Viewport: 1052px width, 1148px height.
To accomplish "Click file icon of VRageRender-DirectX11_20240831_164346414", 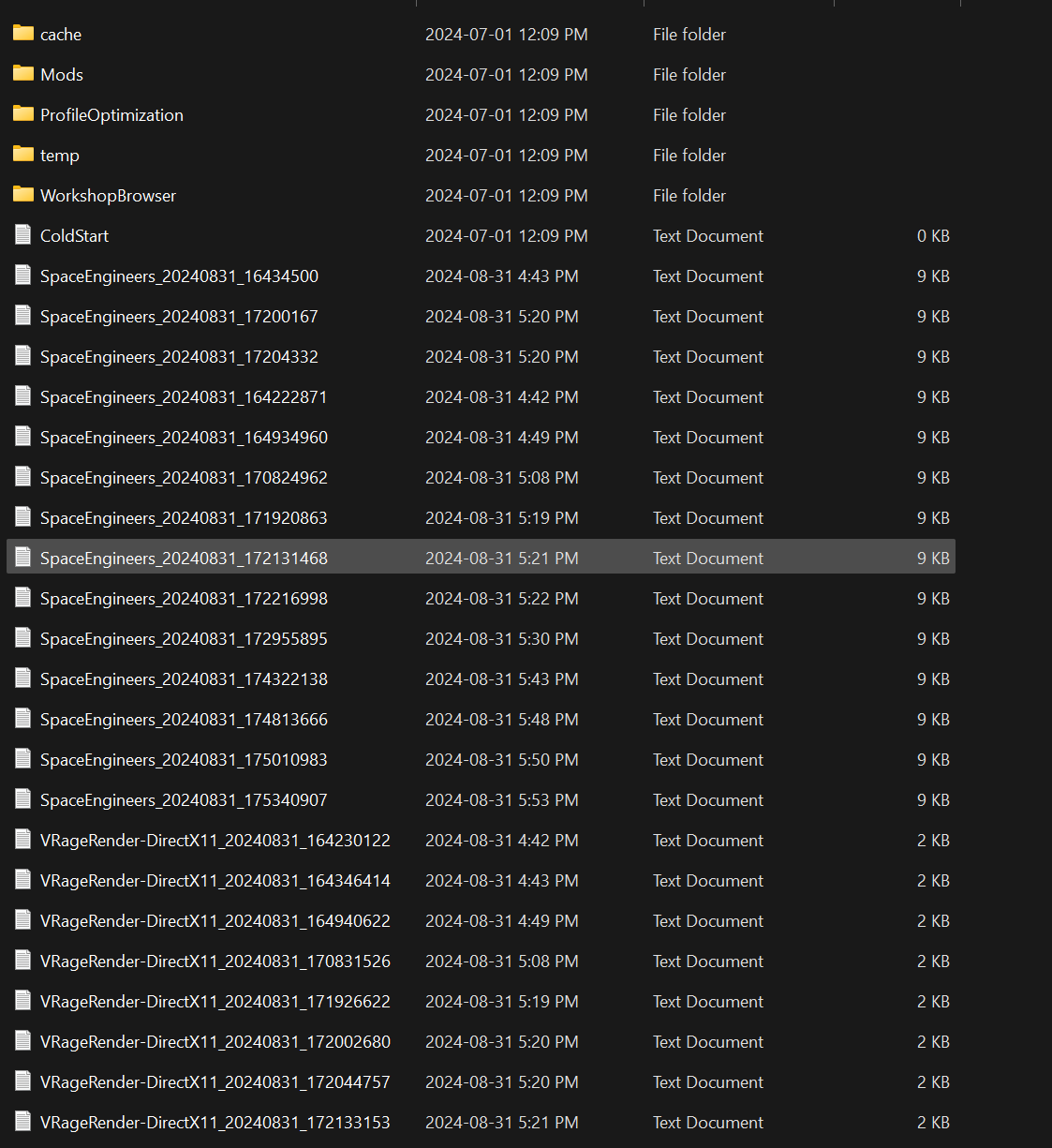I will [23, 879].
